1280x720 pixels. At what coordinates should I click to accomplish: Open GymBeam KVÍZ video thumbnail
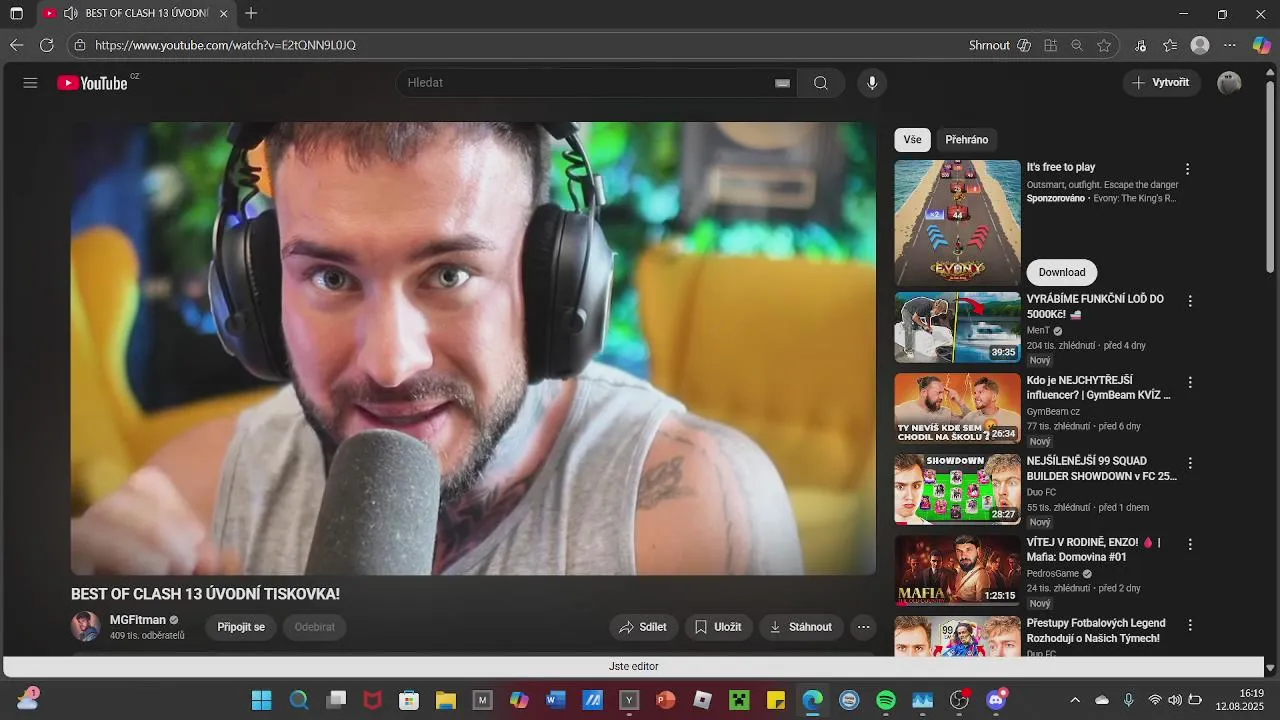(x=957, y=408)
